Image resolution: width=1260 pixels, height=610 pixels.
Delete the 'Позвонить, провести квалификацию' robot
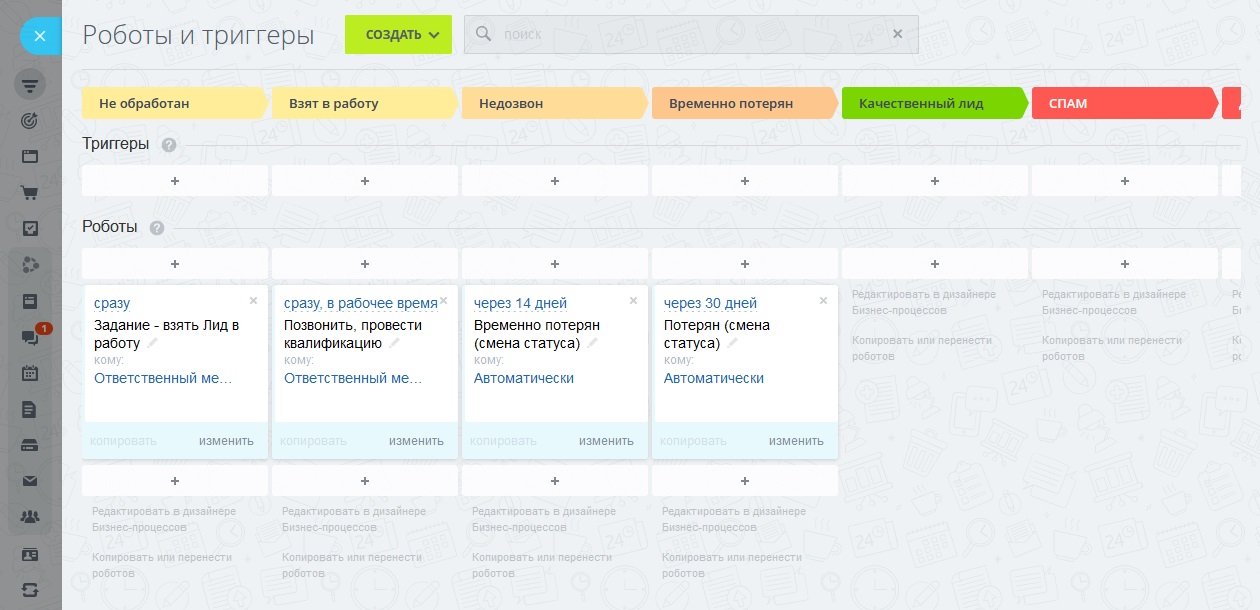click(x=443, y=300)
